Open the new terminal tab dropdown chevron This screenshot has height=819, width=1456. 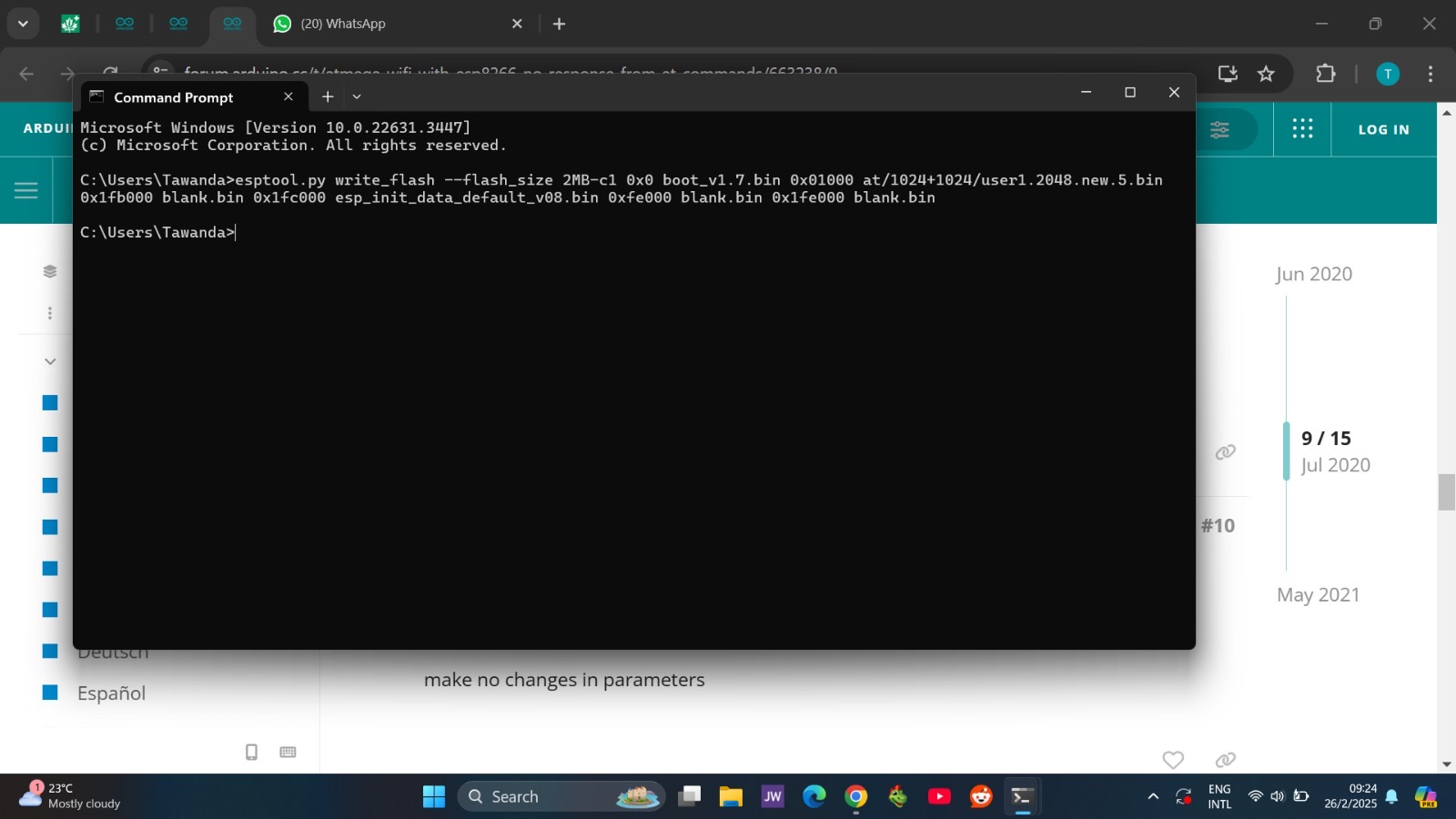(356, 96)
